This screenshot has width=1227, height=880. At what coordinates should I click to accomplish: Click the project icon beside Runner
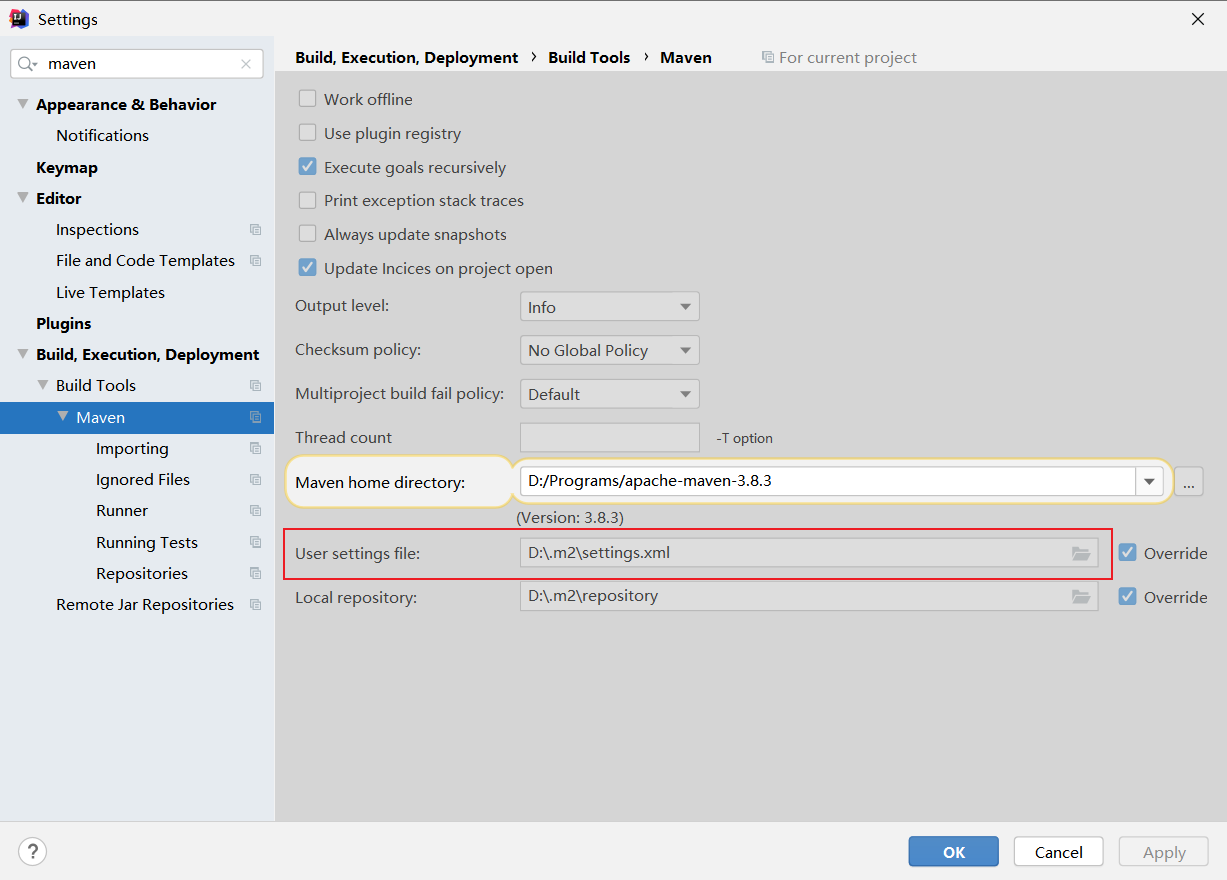coord(255,511)
